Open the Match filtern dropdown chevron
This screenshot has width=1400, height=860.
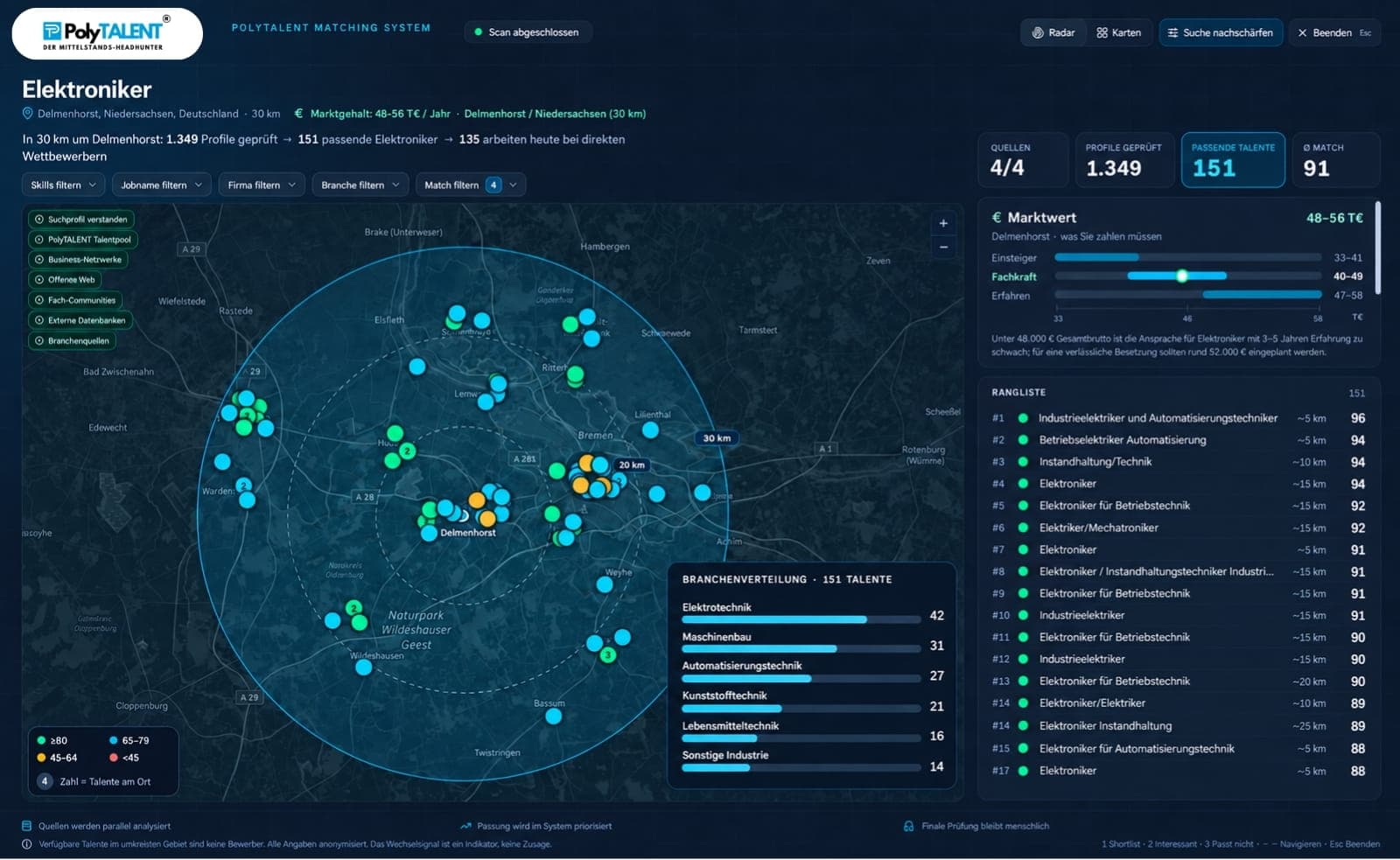[514, 185]
